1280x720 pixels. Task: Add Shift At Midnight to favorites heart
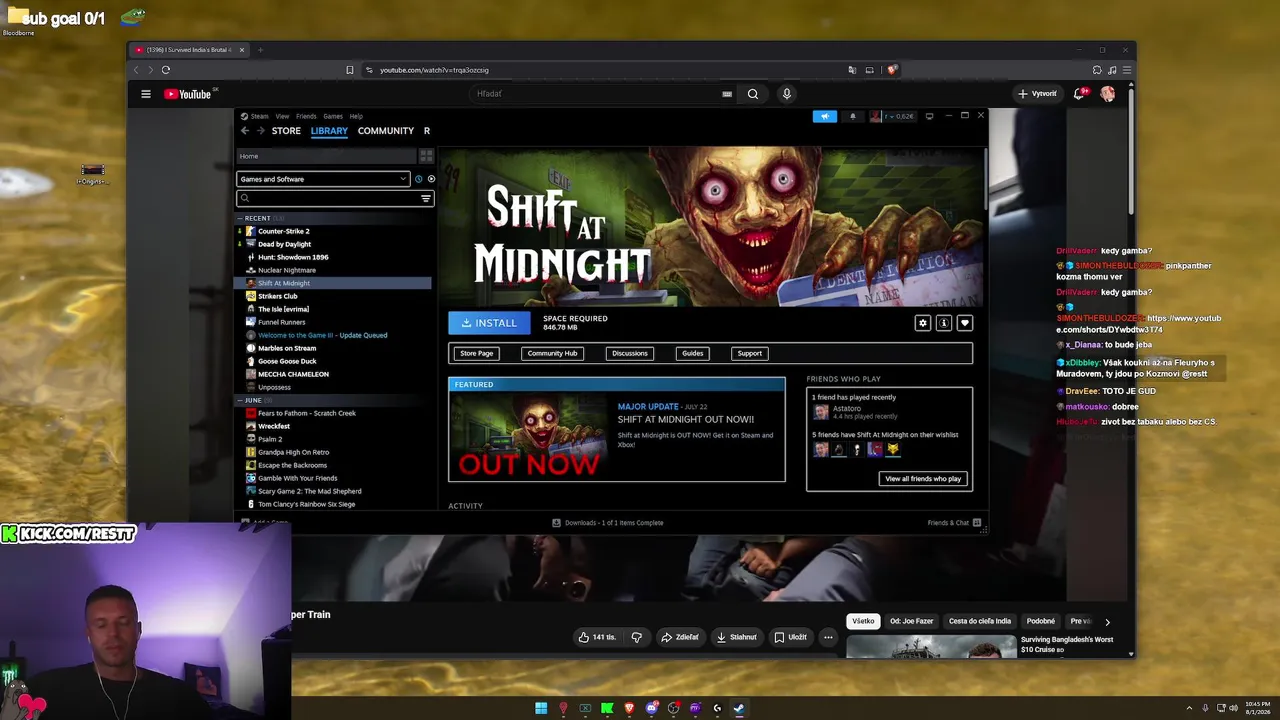(x=965, y=323)
